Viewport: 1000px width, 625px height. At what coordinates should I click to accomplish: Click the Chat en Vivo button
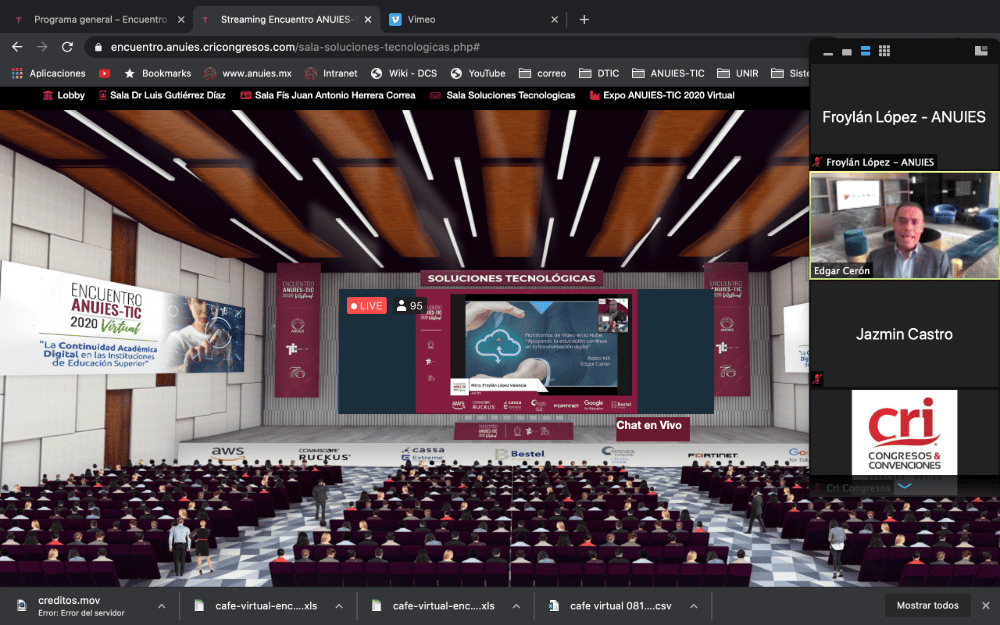(648, 425)
